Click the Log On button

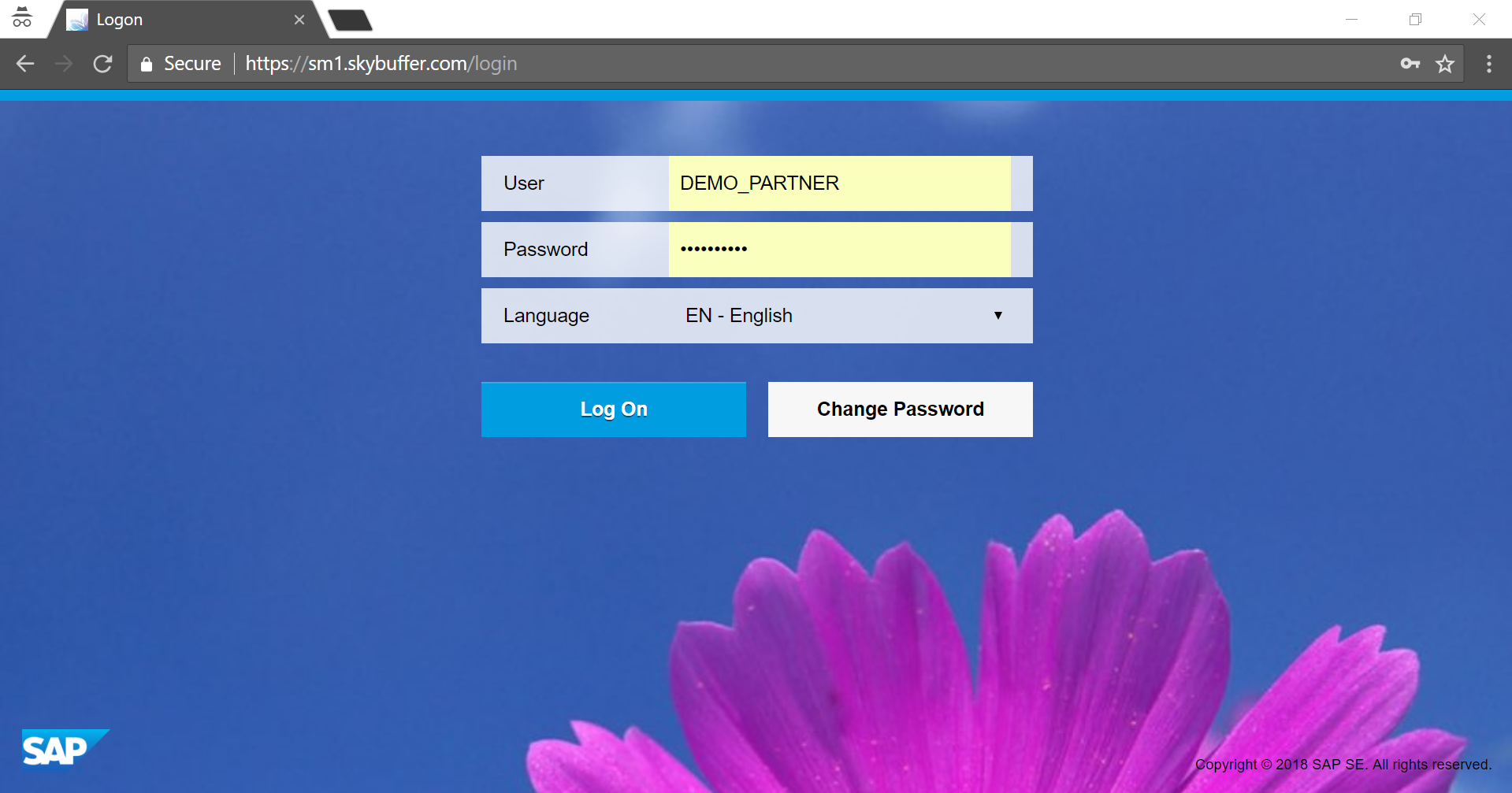[614, 409]
